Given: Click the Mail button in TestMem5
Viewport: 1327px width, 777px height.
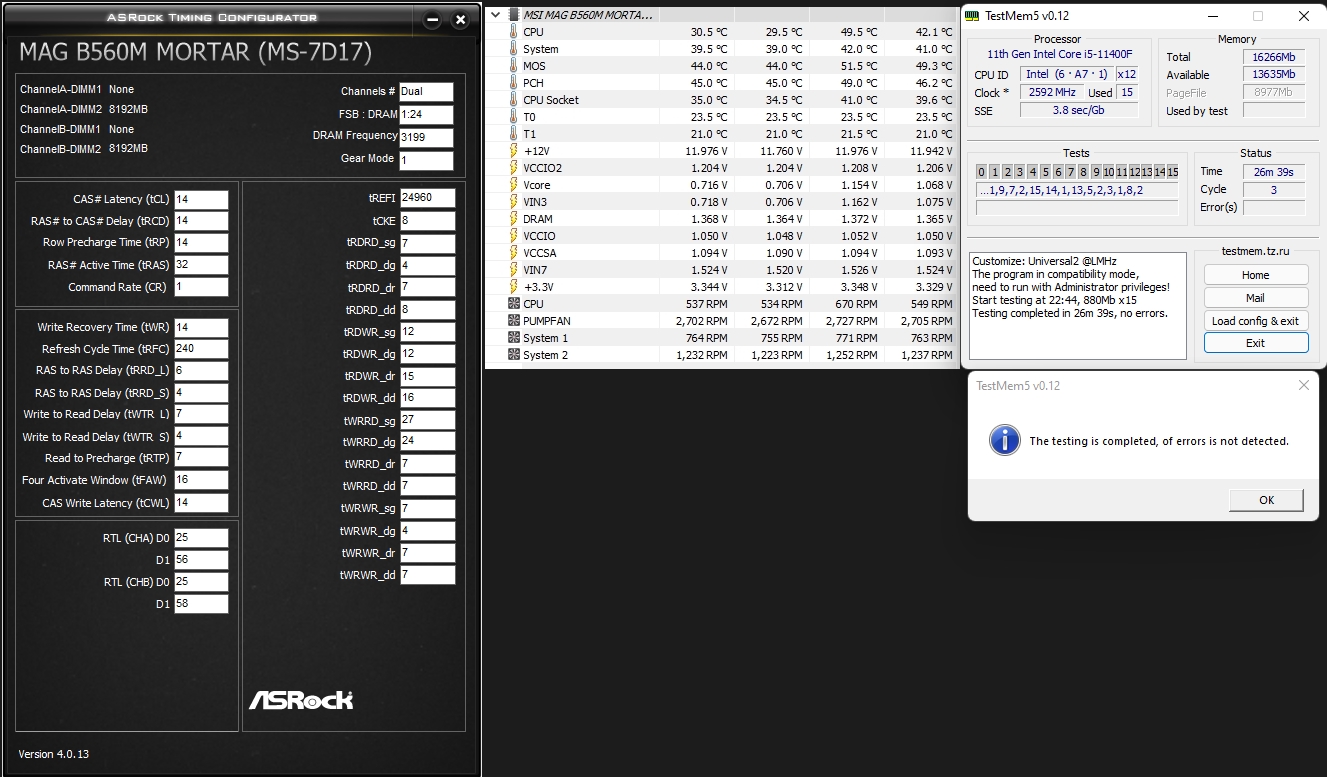Looking at the screenshot, I should coord(1255,298).
